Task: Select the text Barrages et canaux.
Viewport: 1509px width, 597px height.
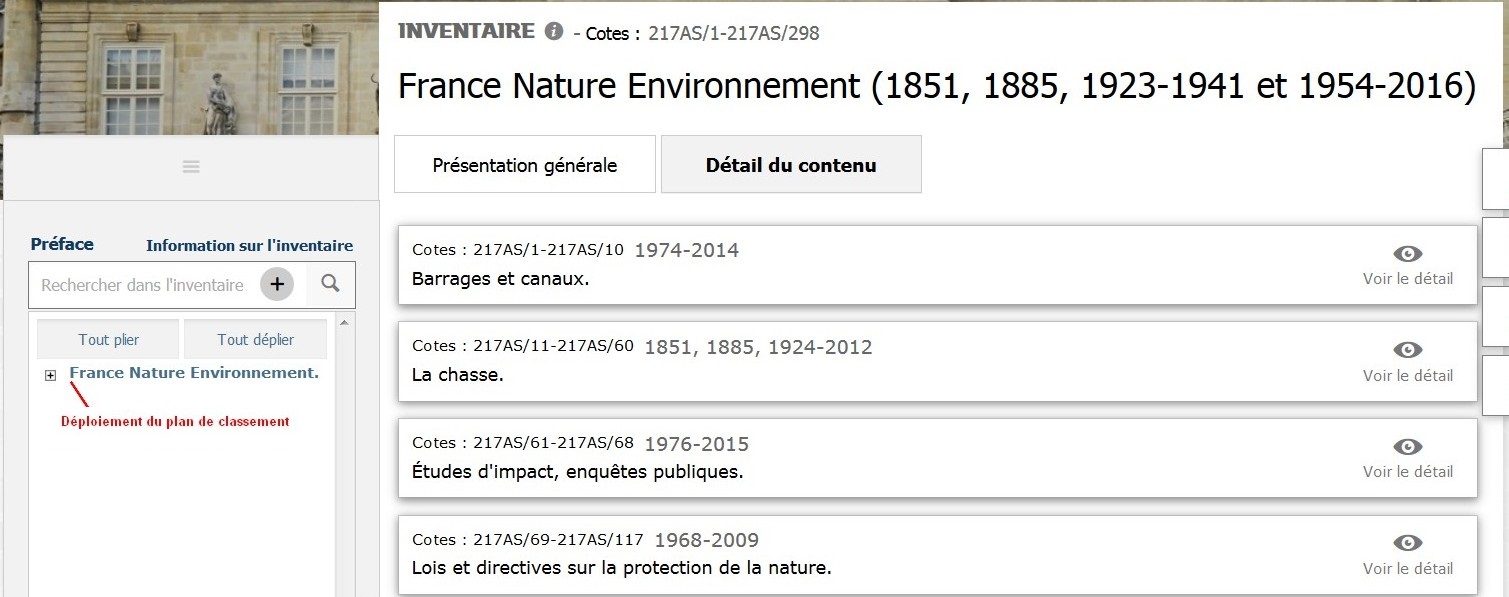Action: point(500,278)
